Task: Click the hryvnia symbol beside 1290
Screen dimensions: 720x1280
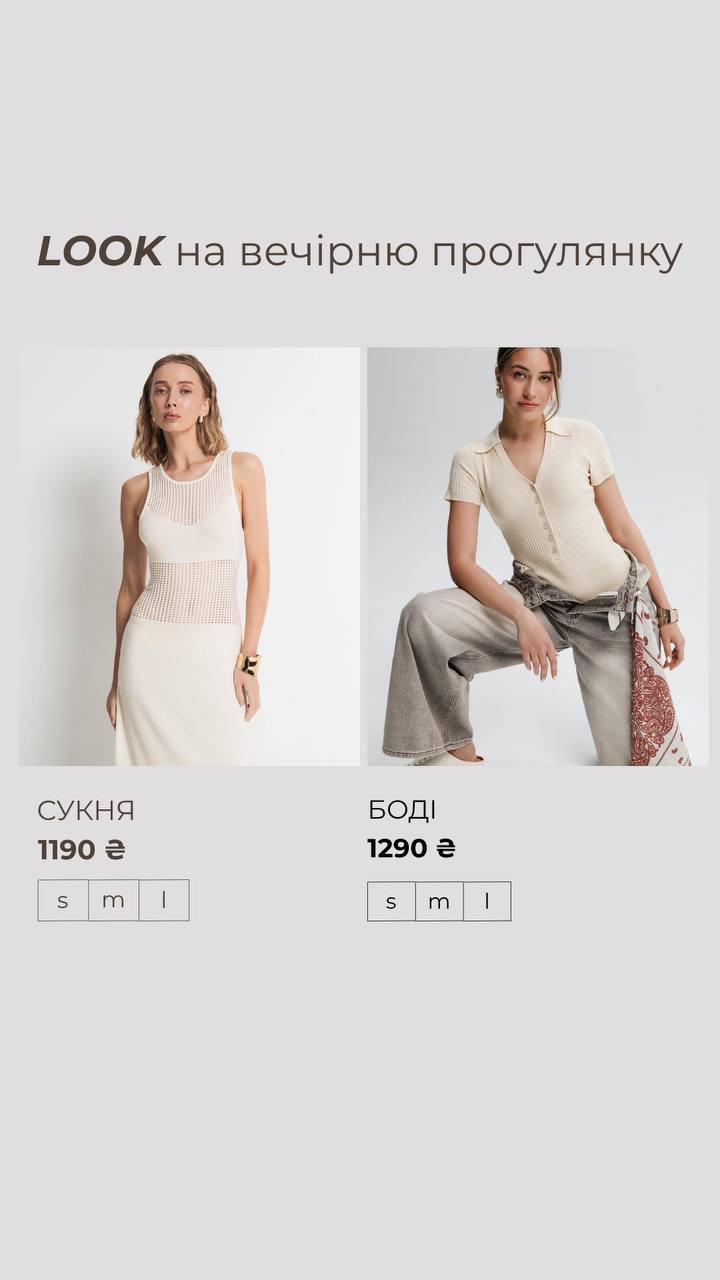Action: pyautogui.click(x=446, y=849)
